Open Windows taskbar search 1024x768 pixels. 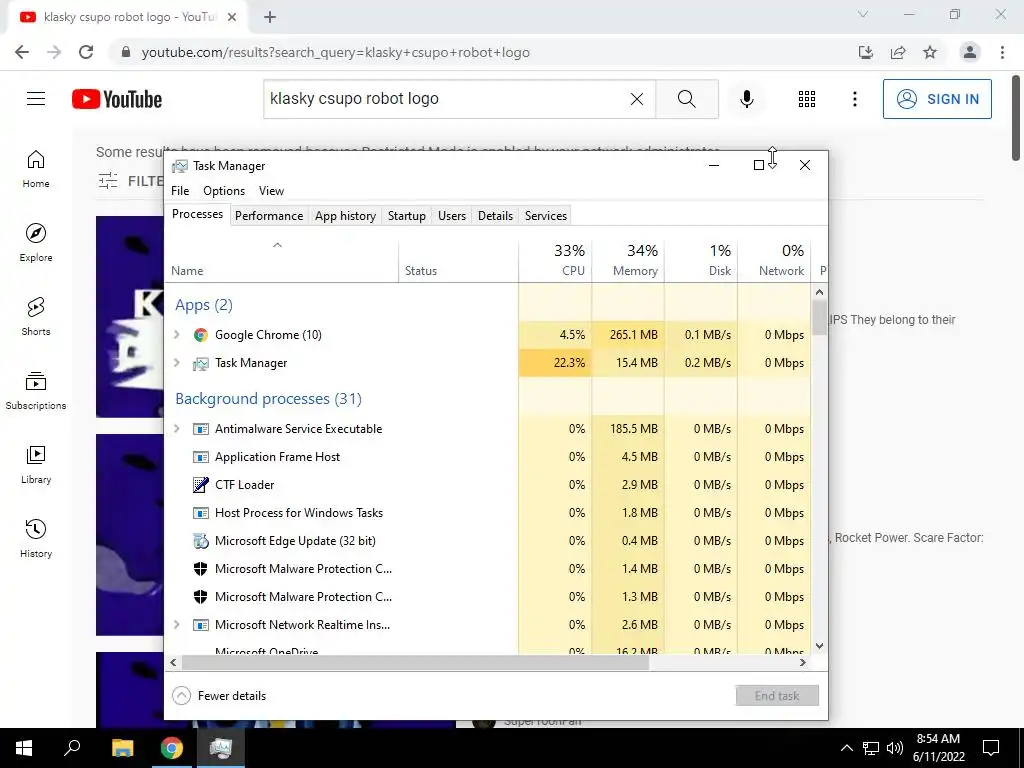(72, 748)
